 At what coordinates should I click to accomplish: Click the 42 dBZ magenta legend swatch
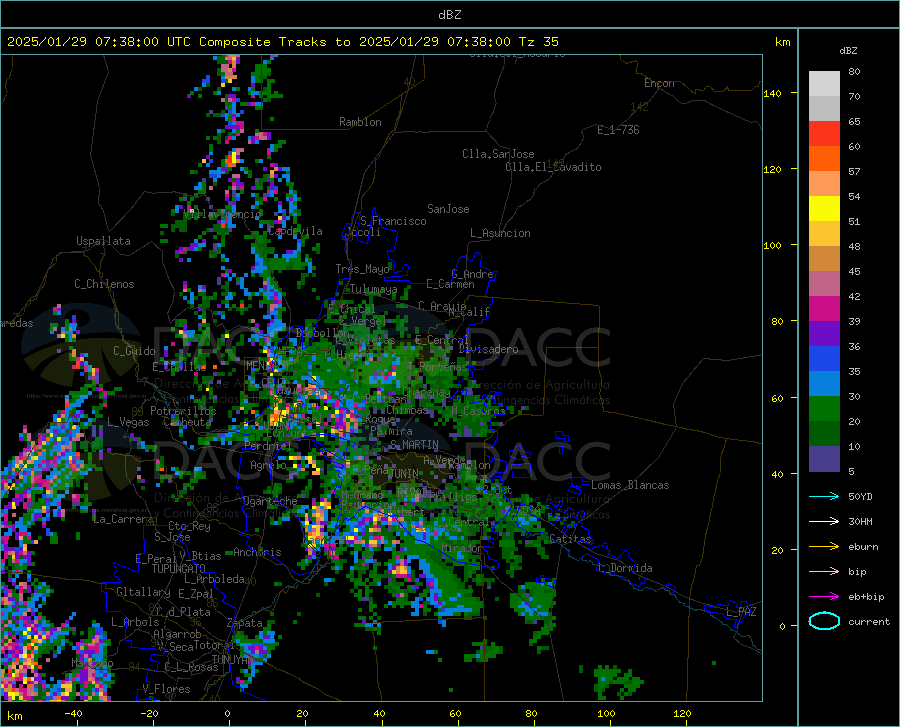pyautogui.click(x=824, y=309)
